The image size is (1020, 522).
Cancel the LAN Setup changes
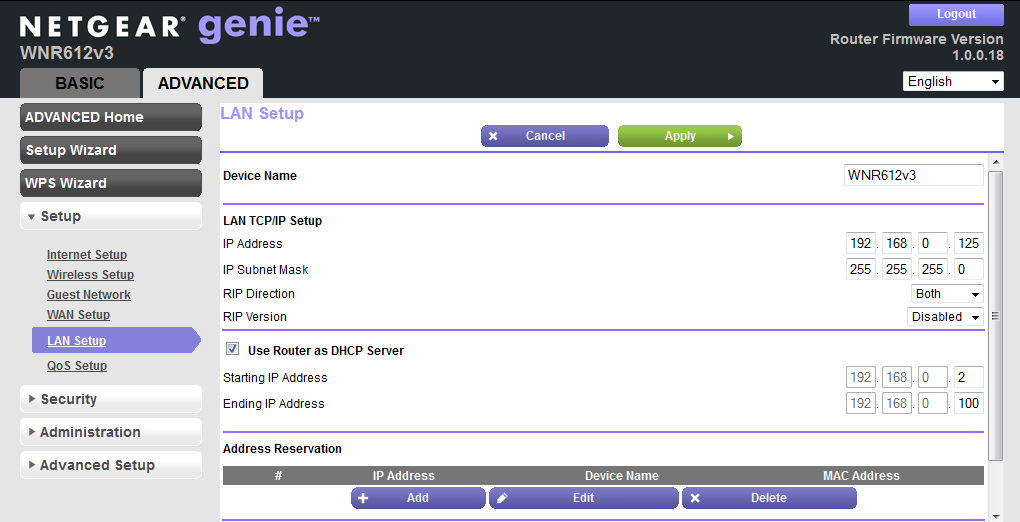(x=545, y=136)
